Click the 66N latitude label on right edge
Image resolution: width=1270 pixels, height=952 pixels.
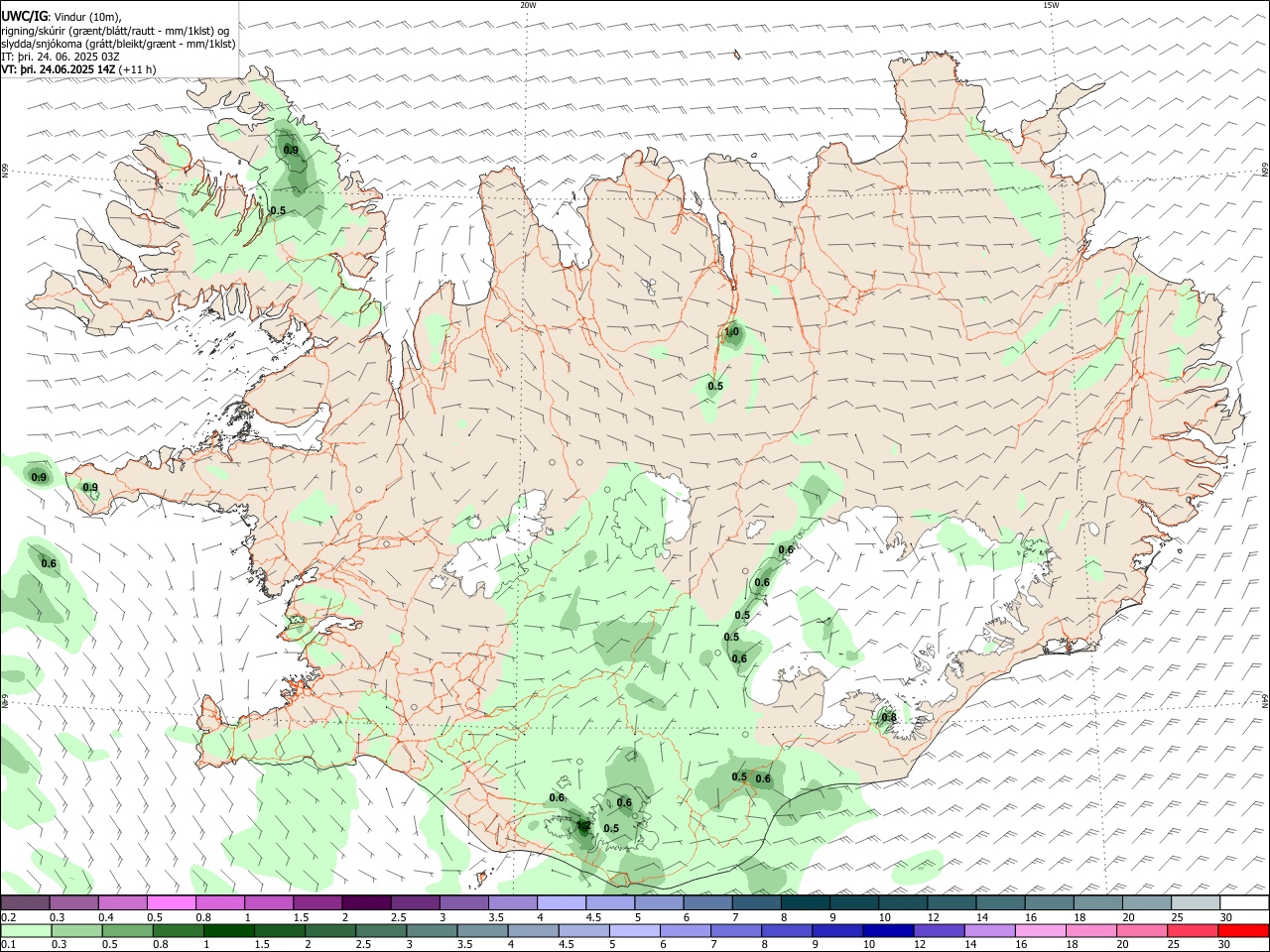[1265, 172]
